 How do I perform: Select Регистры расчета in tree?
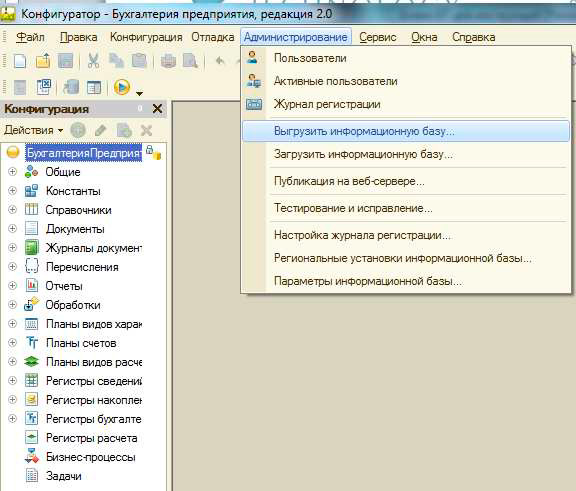(91, 438)
